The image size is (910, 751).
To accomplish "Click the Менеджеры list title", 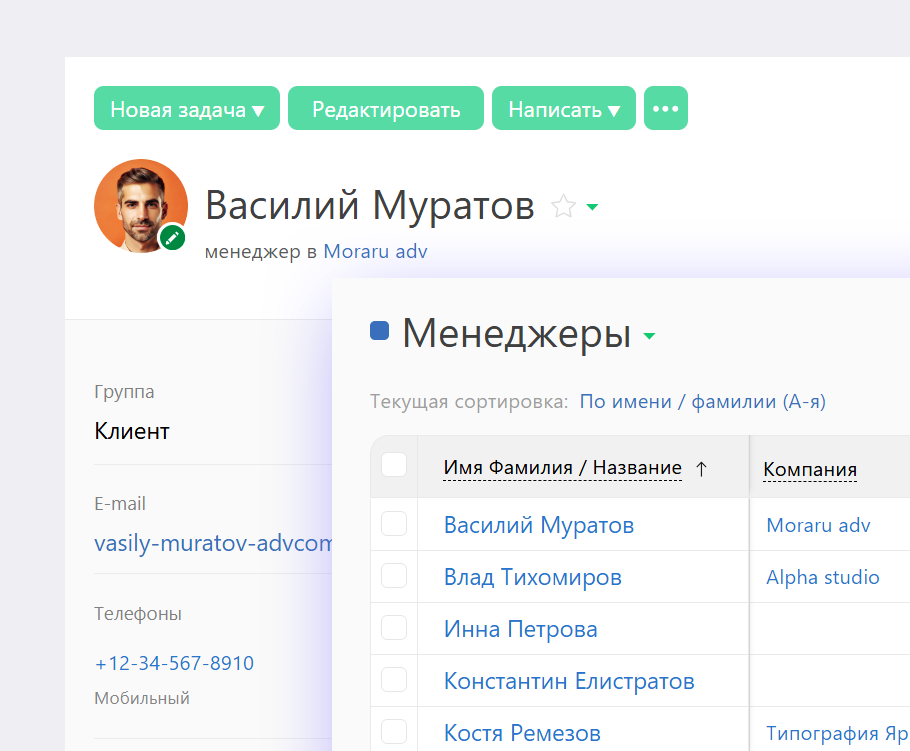I will tap(517, 334).
